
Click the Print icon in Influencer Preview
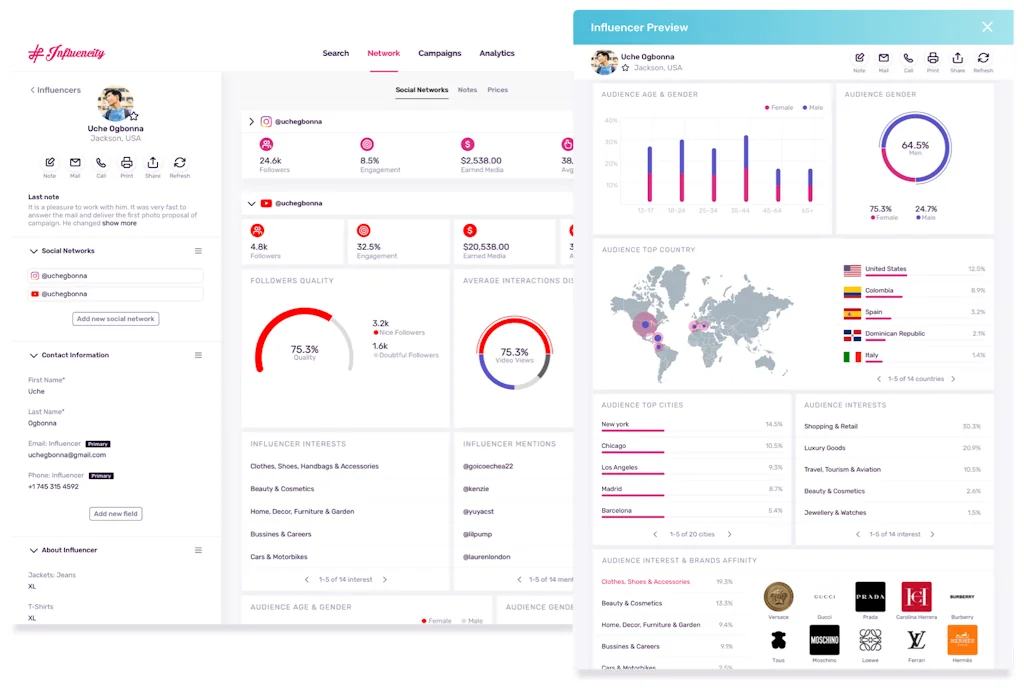933,58
